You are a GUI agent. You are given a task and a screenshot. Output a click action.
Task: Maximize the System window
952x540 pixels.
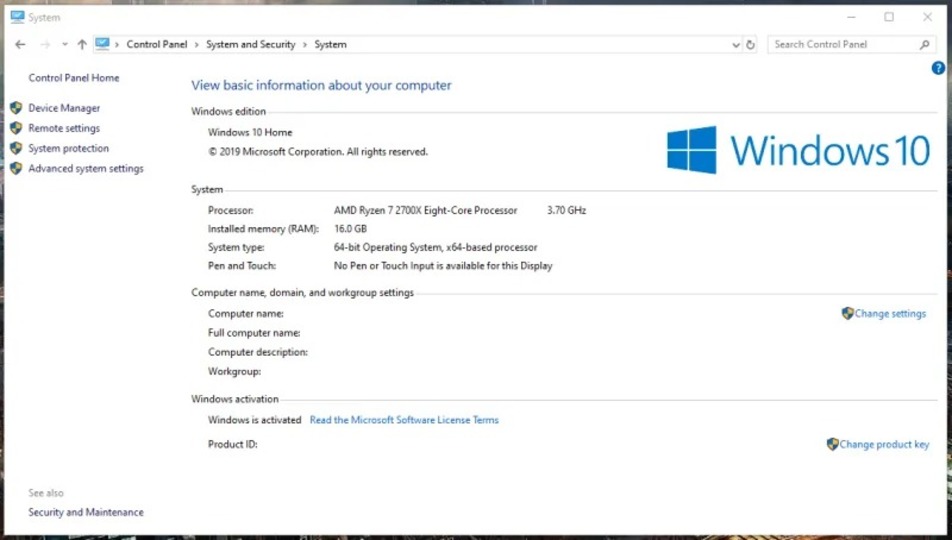click(x=889, y=17)
